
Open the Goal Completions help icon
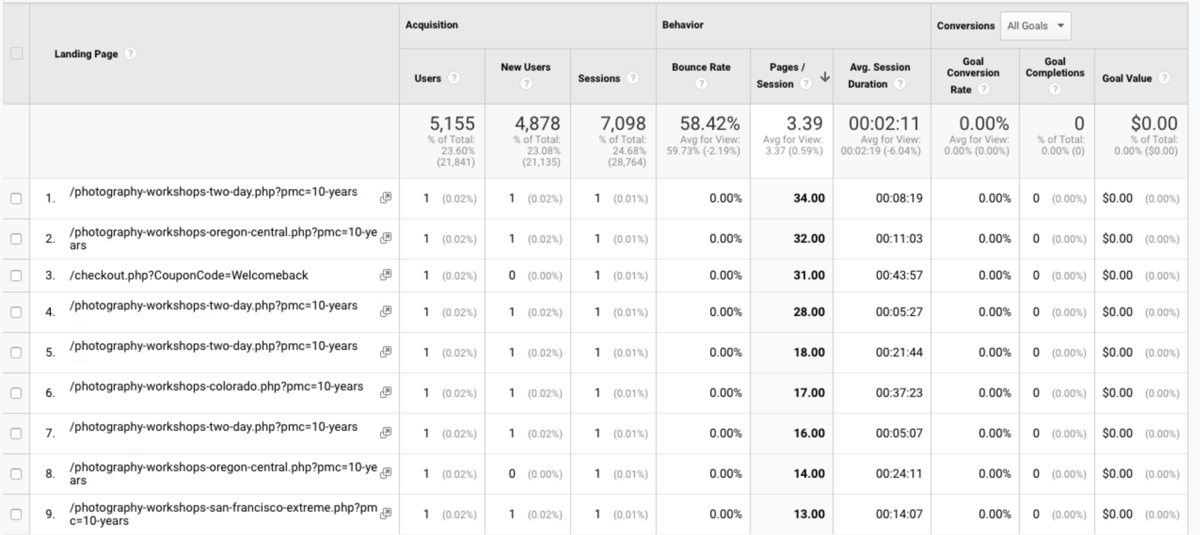[1055, 89]
